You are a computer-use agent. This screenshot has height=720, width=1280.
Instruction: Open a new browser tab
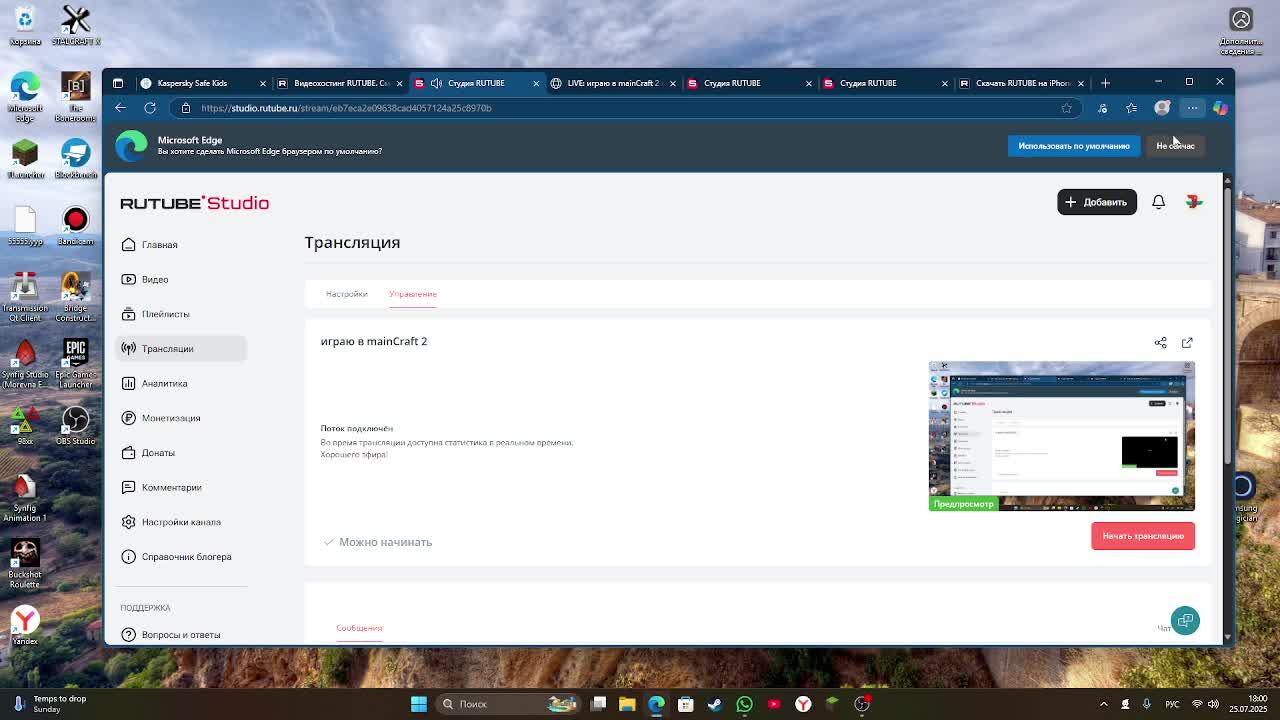(1105, 83)
